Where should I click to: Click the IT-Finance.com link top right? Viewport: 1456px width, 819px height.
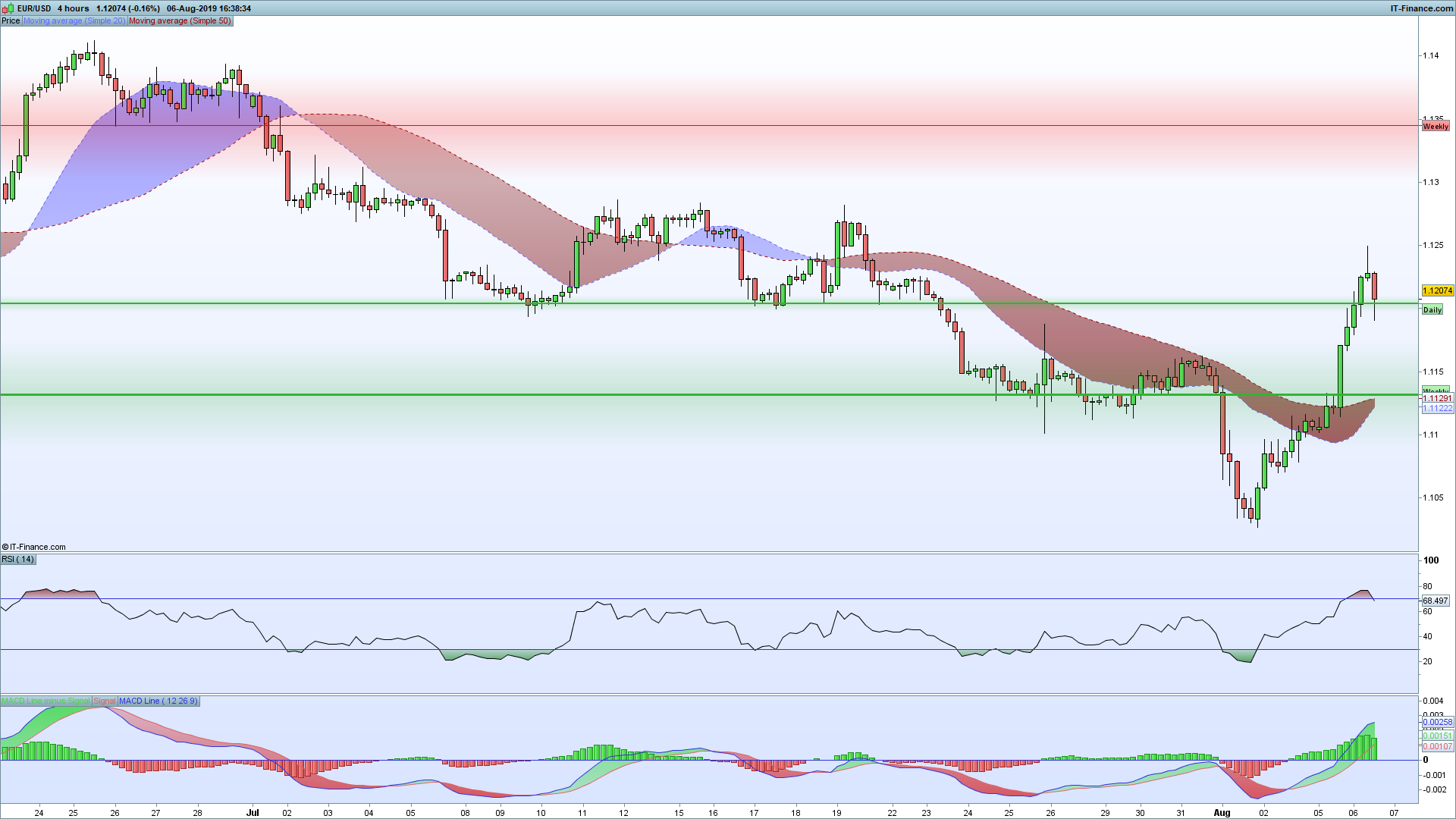pos(1421,8)
